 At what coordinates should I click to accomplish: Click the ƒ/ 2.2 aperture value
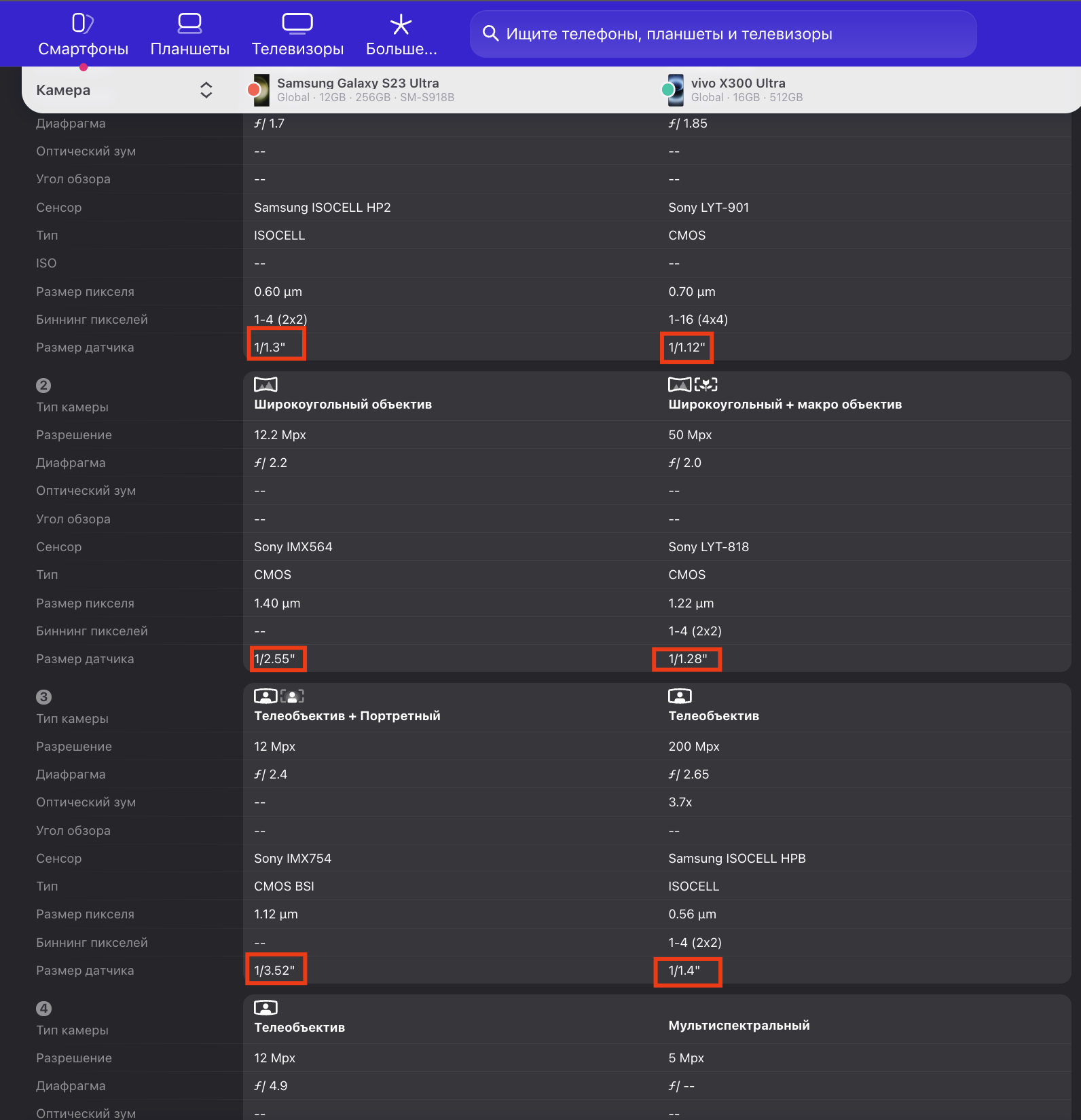pyautogui.click(x=270, y=463)
